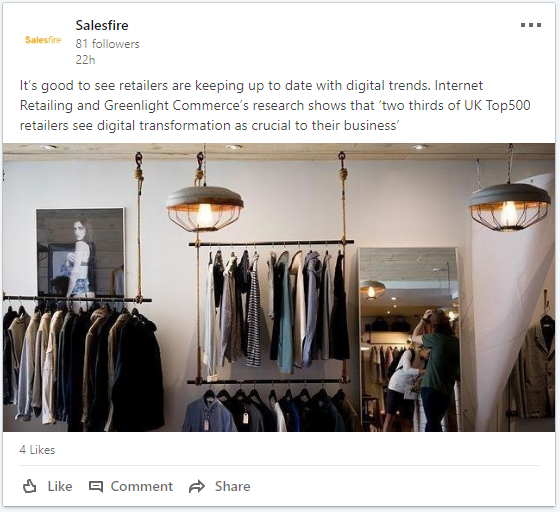Screen dimensions: 560x512
Task: Click the speech bubble Comment icon
Action: pyautogui.click(x=96, y=486)
